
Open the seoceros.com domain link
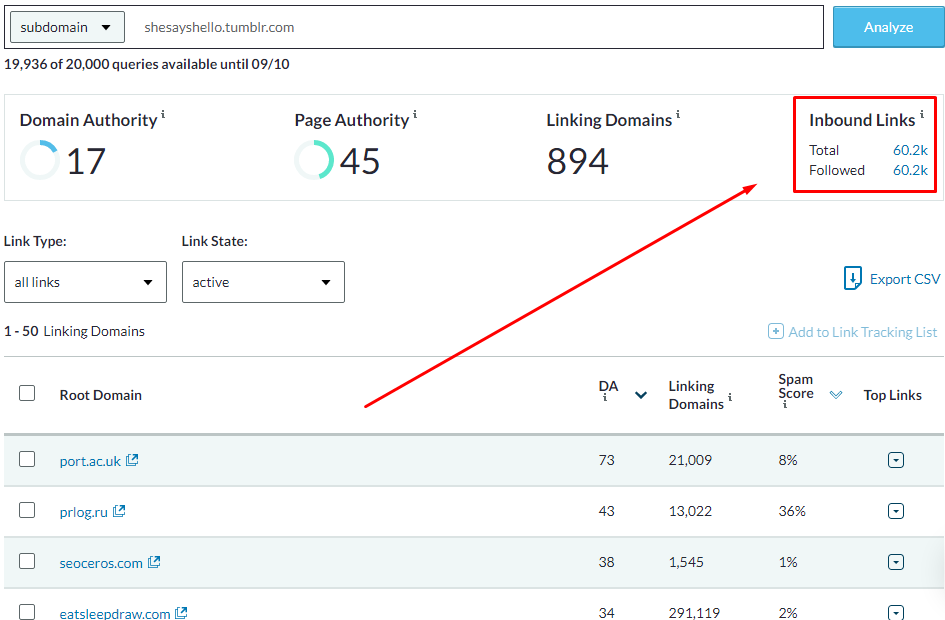click(101, 563)
